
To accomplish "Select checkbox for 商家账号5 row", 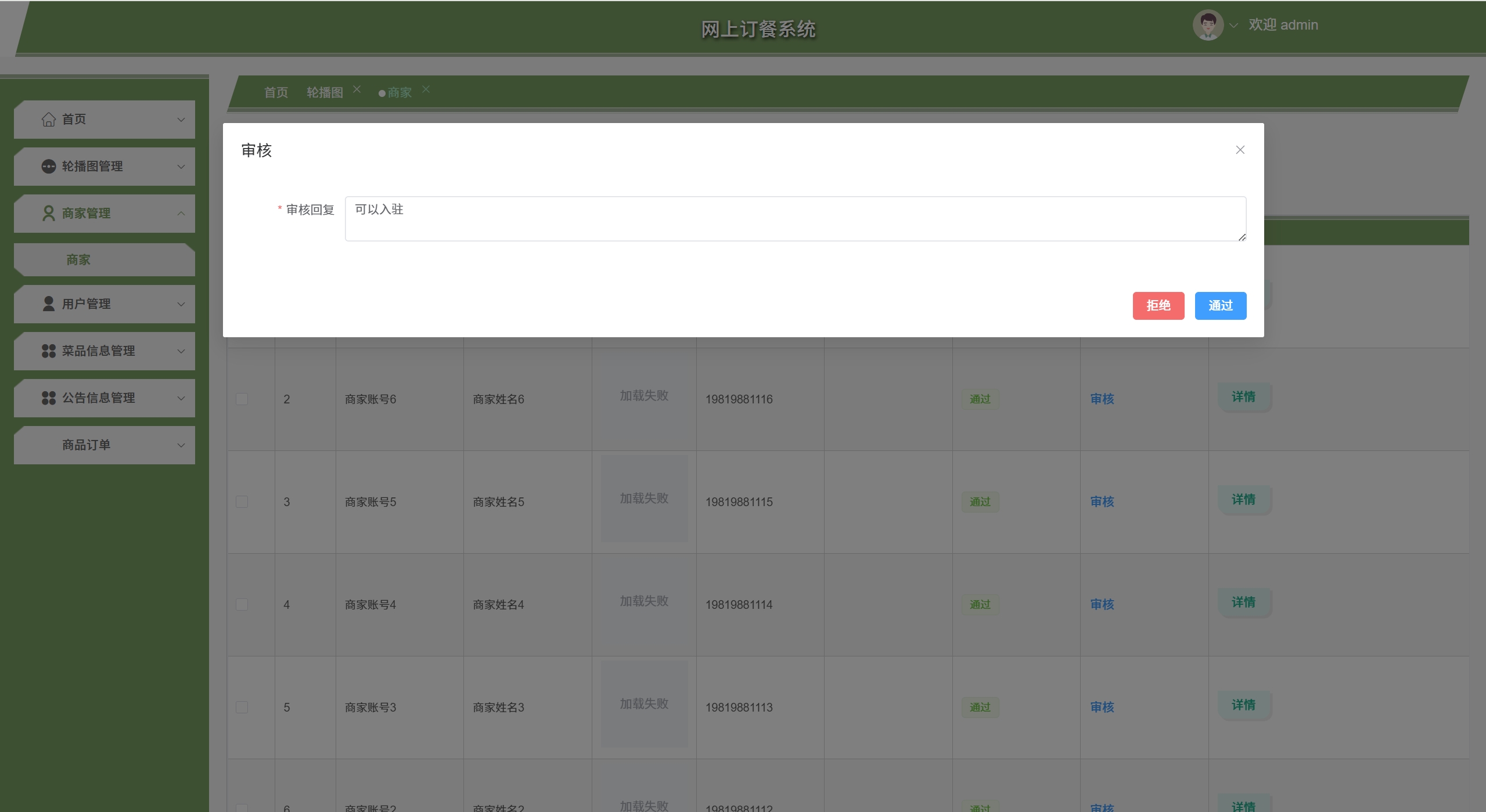I will point(242,502).
